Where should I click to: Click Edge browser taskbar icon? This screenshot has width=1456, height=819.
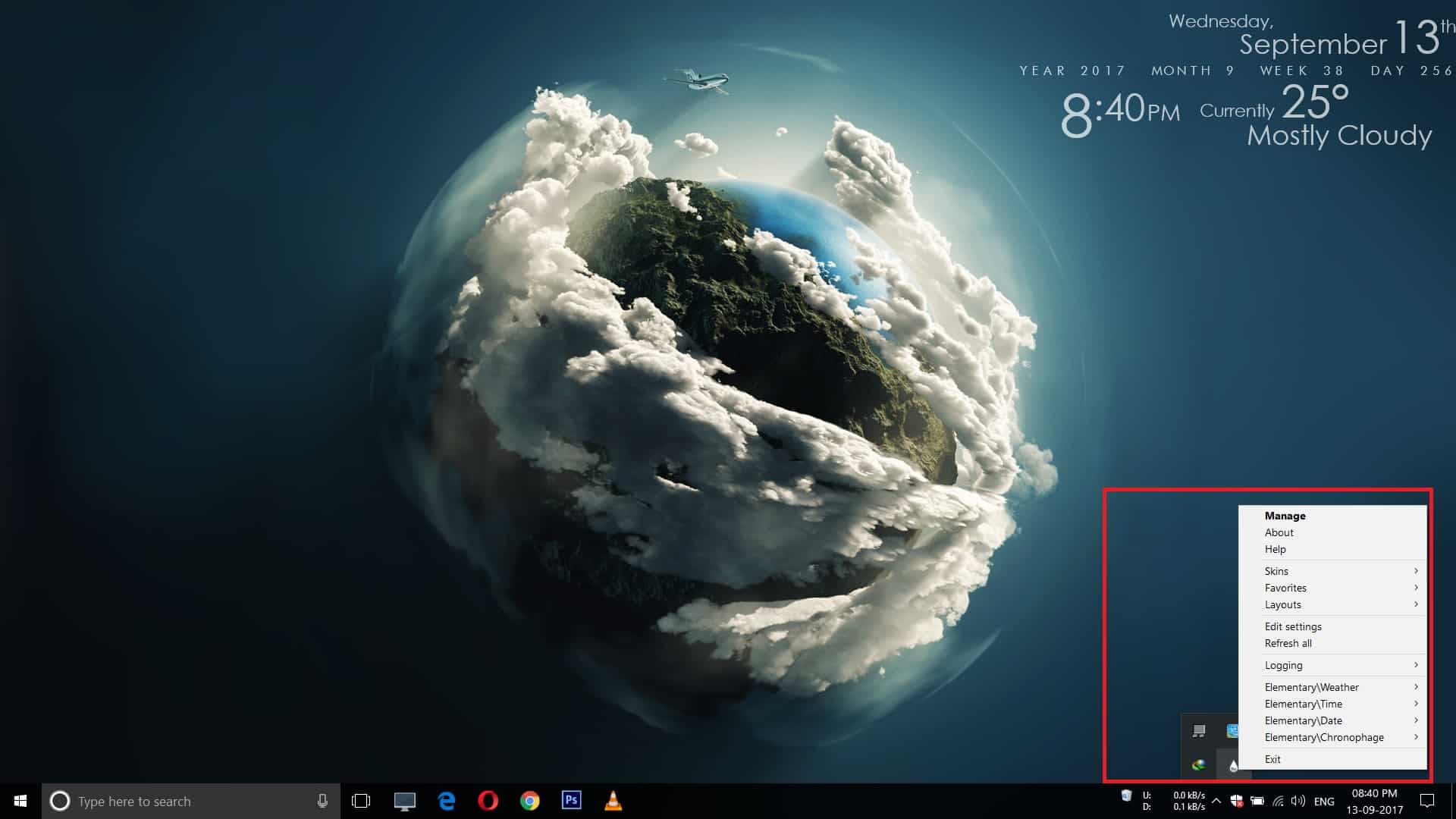coord(445,800)
